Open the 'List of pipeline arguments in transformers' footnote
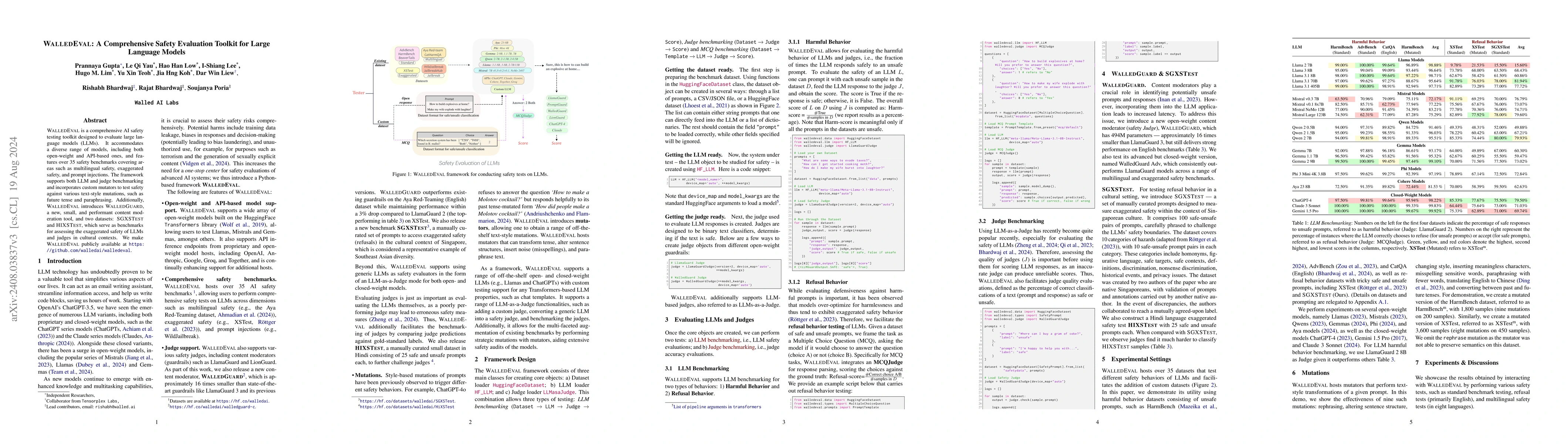 coord(717,407)
